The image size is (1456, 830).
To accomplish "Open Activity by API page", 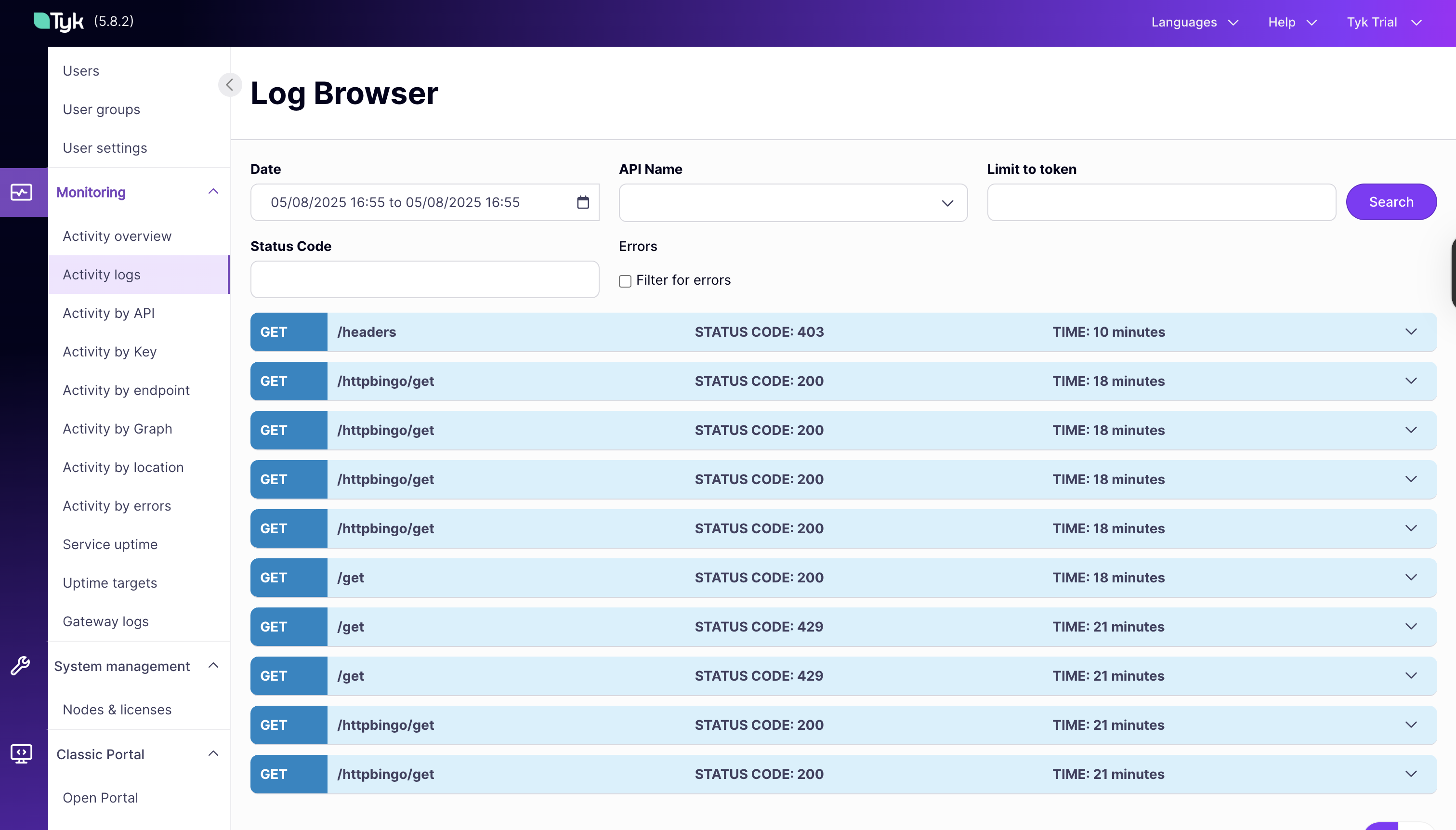I will pos(108,313).
